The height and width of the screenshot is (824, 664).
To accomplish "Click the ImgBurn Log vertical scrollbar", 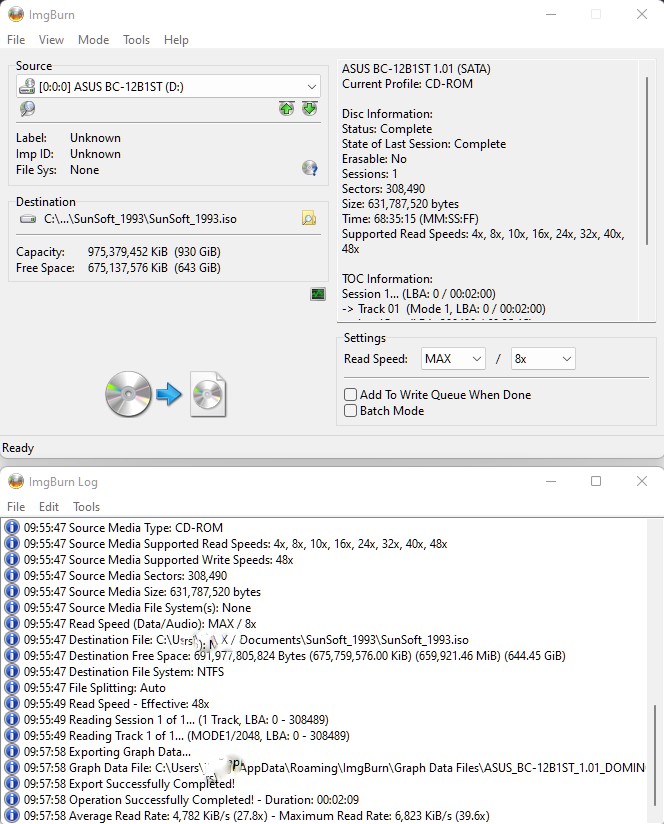I will pos(655,750).
